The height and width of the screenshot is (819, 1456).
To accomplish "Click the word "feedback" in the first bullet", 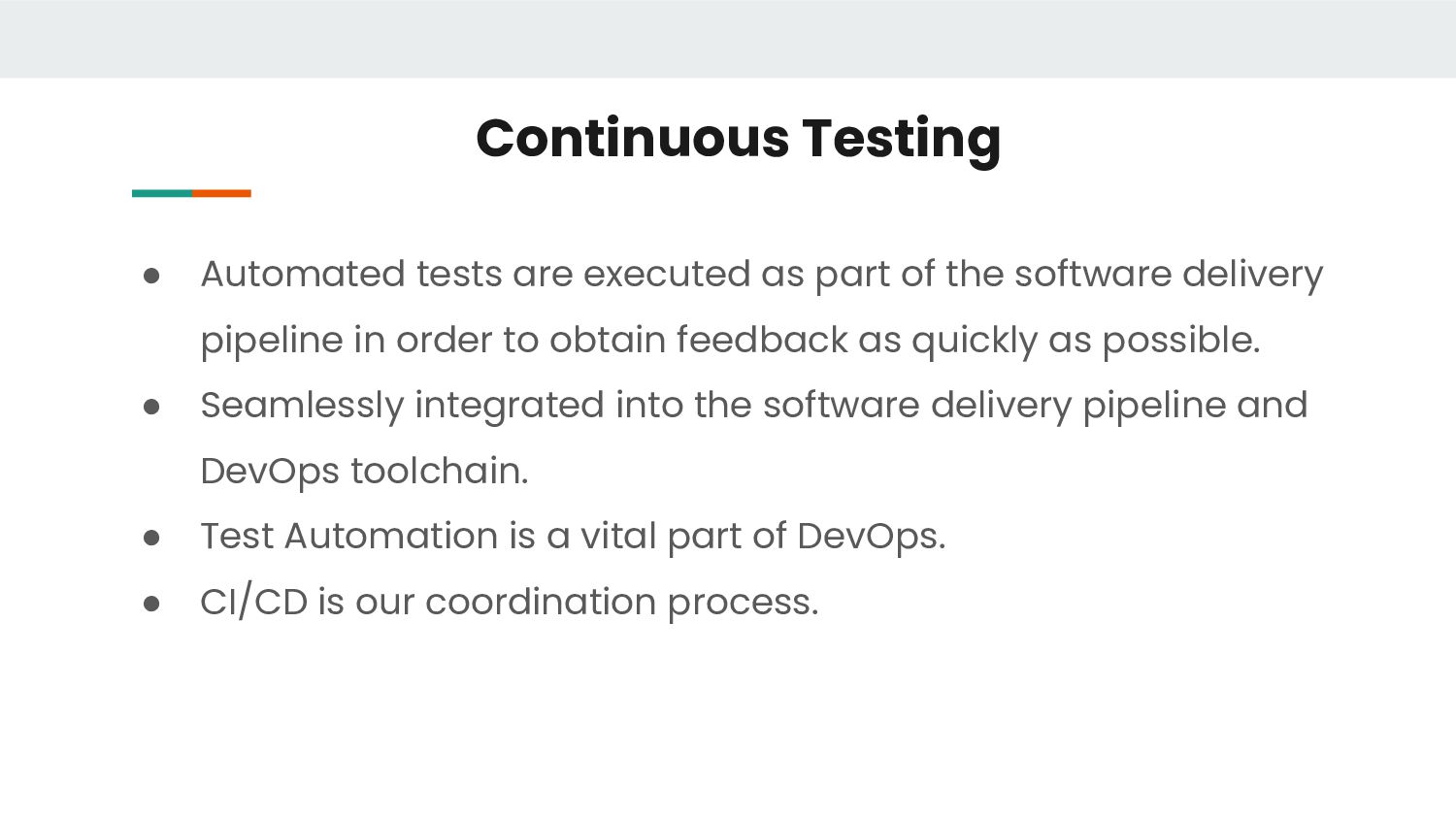I will (x=761, y=340).
